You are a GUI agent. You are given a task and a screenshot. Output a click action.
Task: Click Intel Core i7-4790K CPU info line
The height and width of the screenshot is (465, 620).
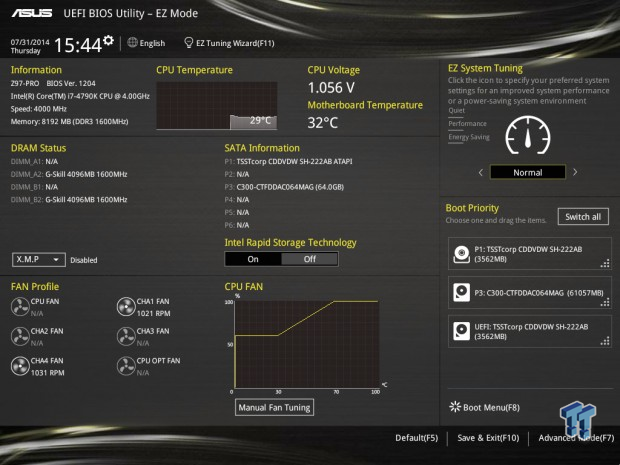point(80,96)
